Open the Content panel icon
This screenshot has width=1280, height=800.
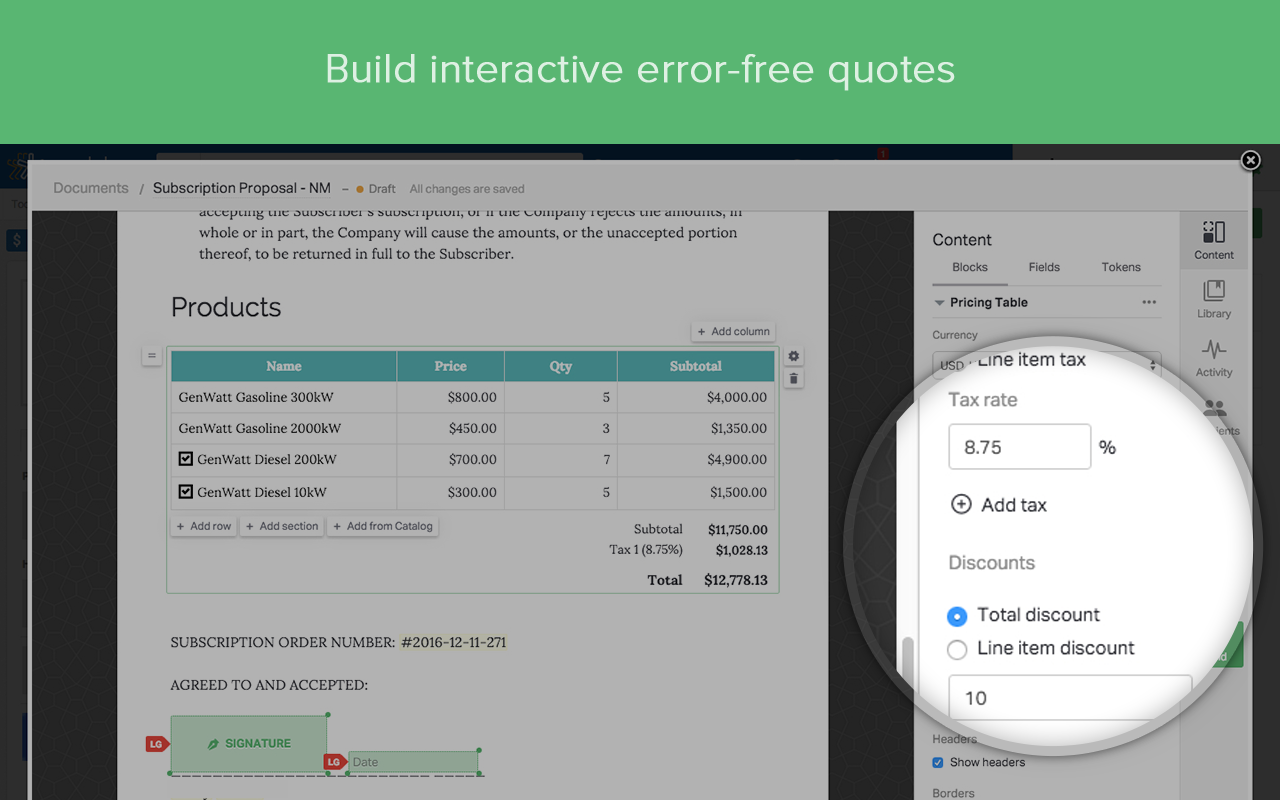click(1214, 241)
